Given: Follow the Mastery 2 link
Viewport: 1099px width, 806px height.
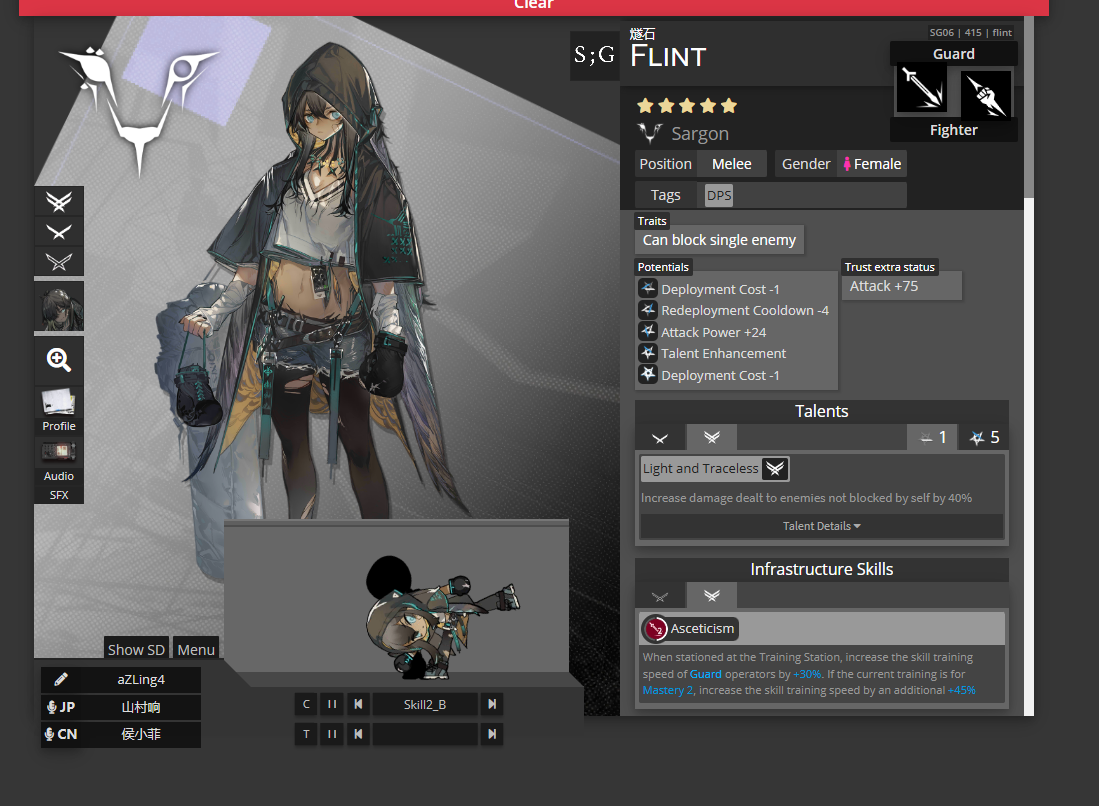Looking at the screenshot, I should [668, 690].
